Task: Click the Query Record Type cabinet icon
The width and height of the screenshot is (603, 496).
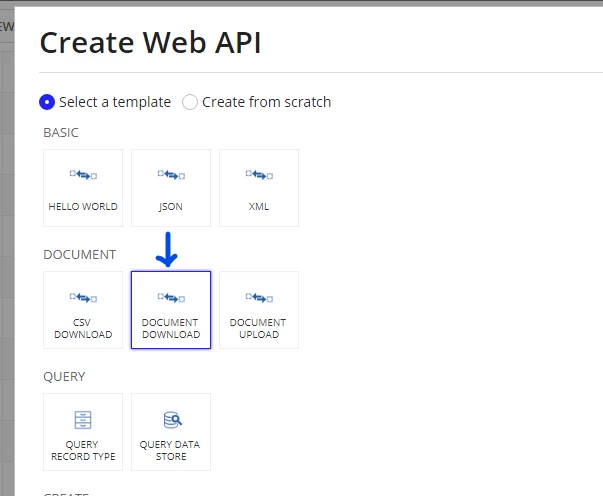Action: [x=83, y=419]
